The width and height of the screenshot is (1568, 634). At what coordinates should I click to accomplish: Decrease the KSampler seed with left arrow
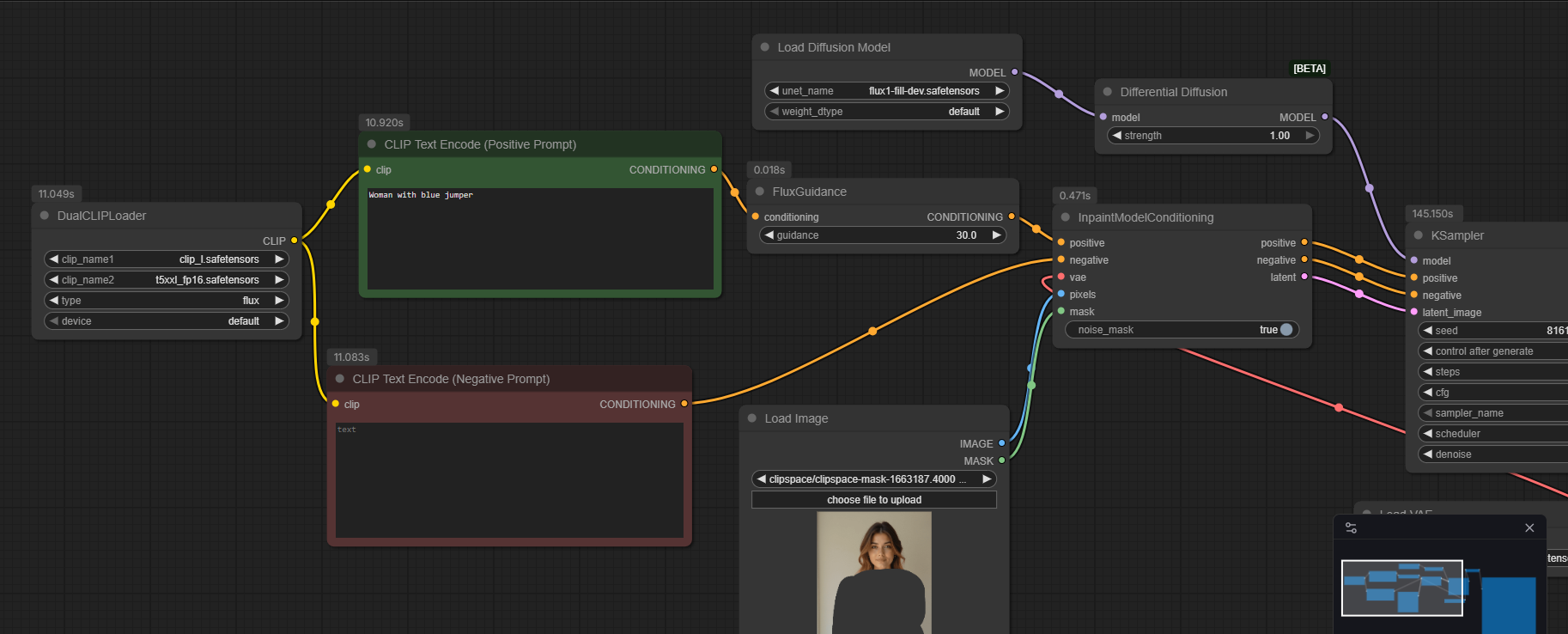(x=1428, y=331)
